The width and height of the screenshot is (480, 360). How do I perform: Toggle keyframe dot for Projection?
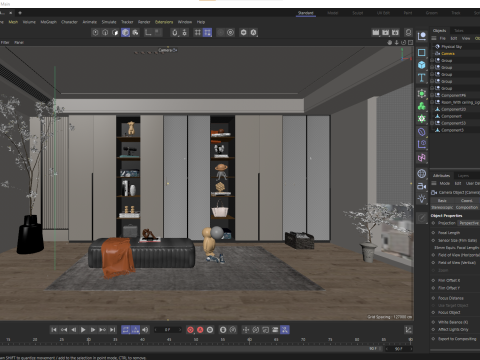[433, 223]
